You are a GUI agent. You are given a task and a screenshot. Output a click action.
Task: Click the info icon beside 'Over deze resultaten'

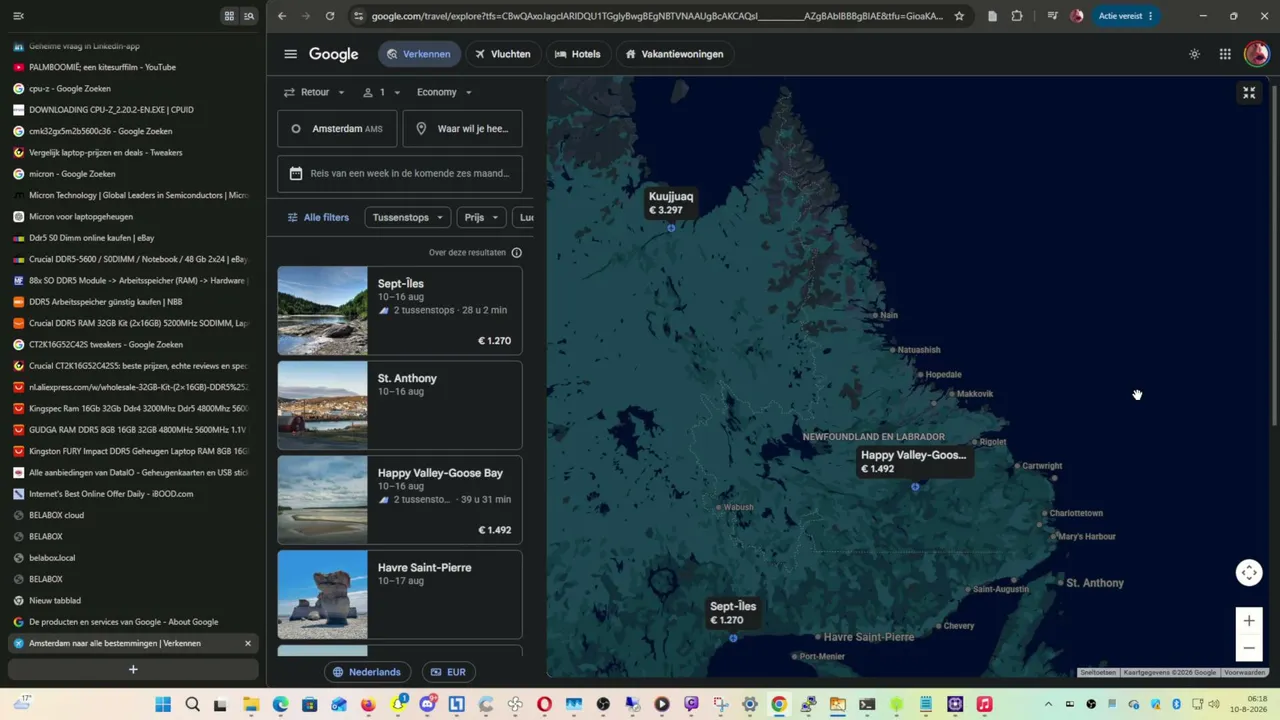click(516, 253)
